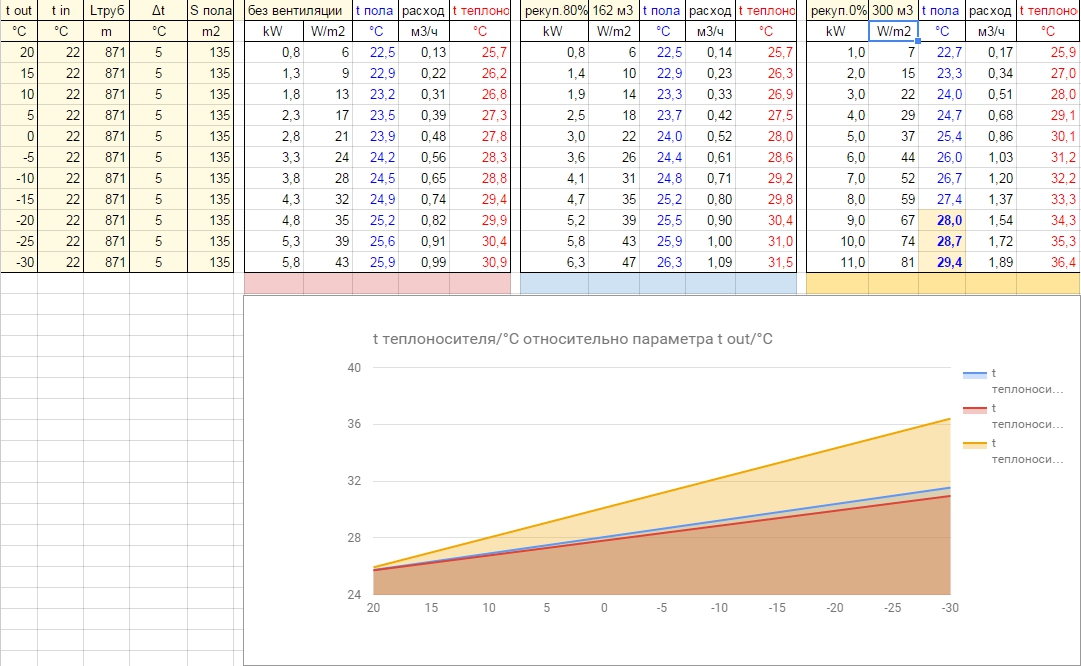Click the bold blue 28,0 floor cell
Image resolution: width=1081 pixels, height=666 pixels.
942,220
